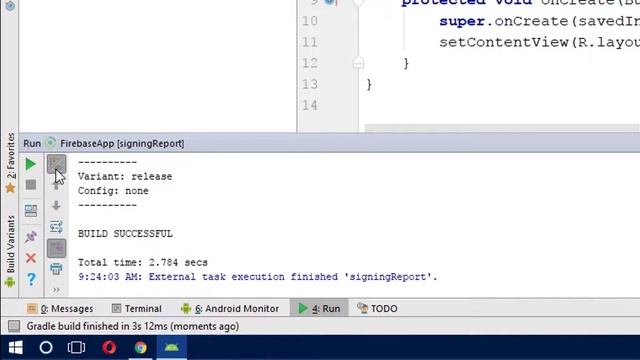Collapse the onCreate method fold marker at line 12
The height and width of the screenshot is (360, 640).
click(x=358, y=63)
